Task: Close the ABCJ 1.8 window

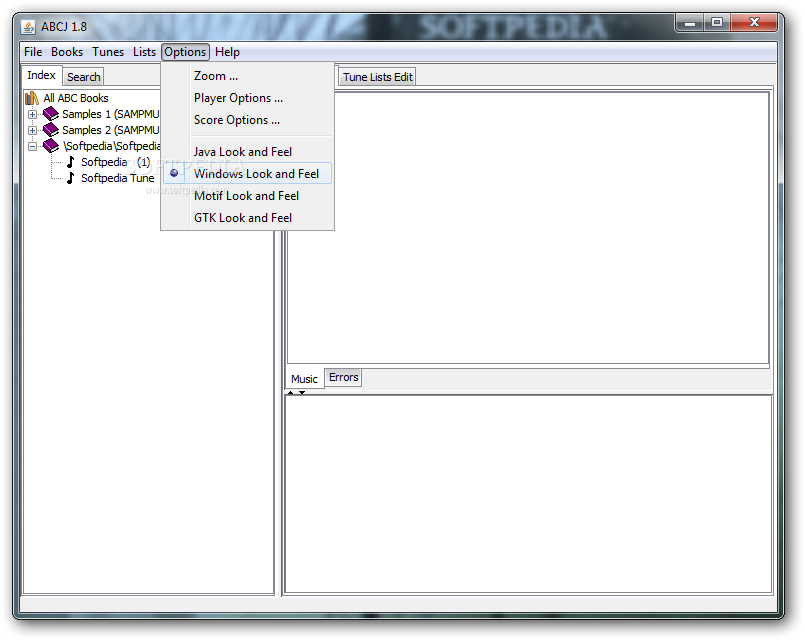Action: 754,23
